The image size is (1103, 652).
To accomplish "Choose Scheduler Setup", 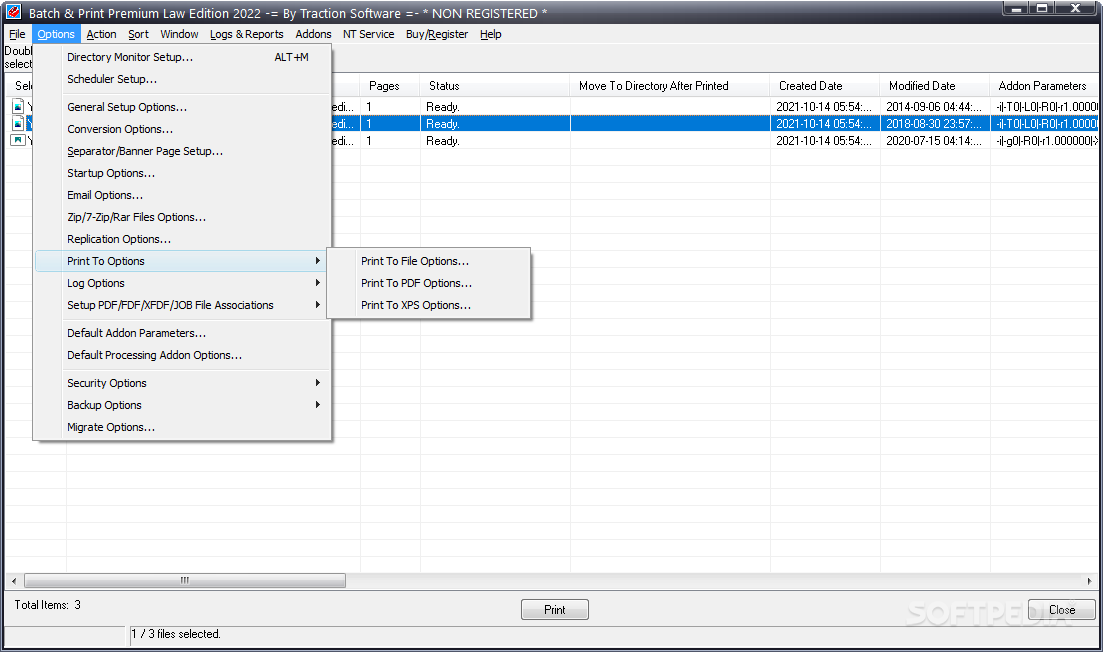I will pos(182,79).
